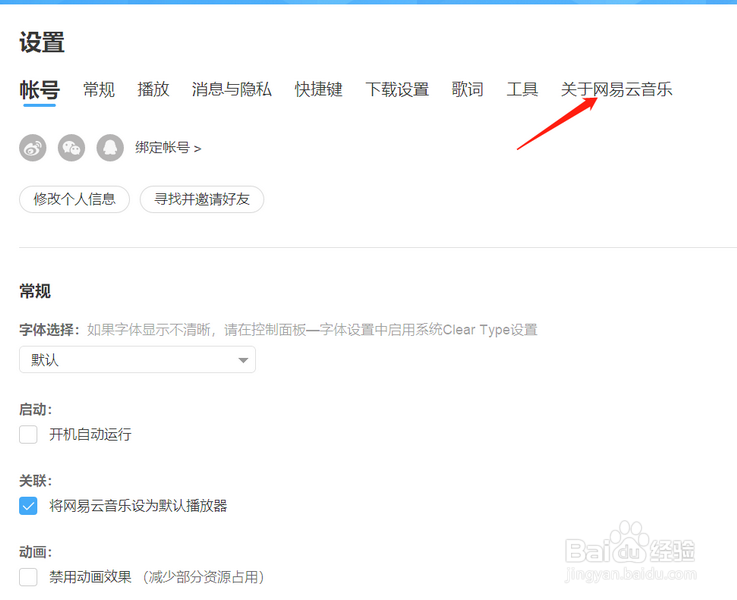Open the 绑定帐号 link
The height and width of the screenshot is (600, 737).
pyautogui.click(x=168, y=148)
